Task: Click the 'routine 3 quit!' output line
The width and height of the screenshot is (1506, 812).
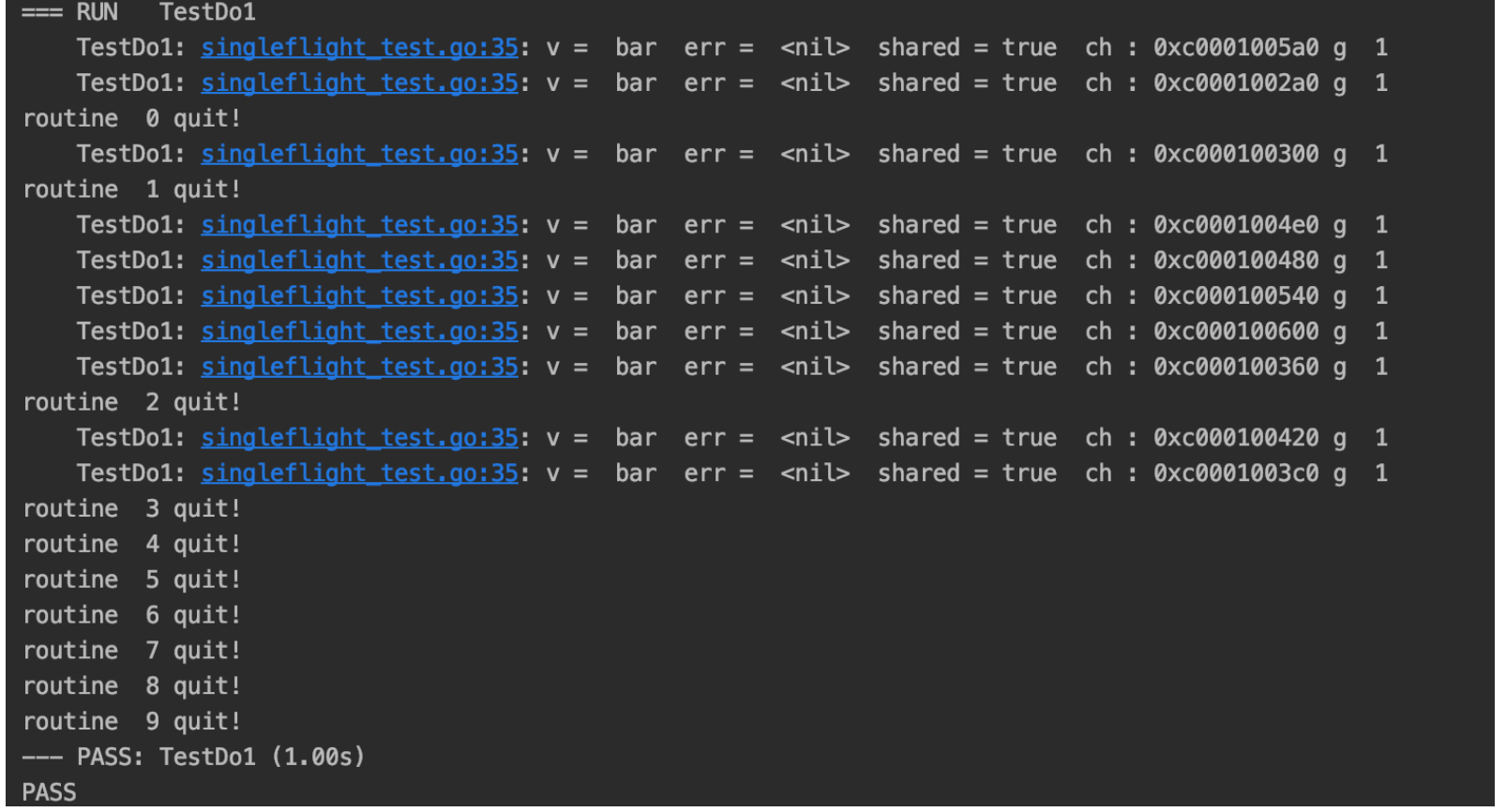Action: coord(131,509)
